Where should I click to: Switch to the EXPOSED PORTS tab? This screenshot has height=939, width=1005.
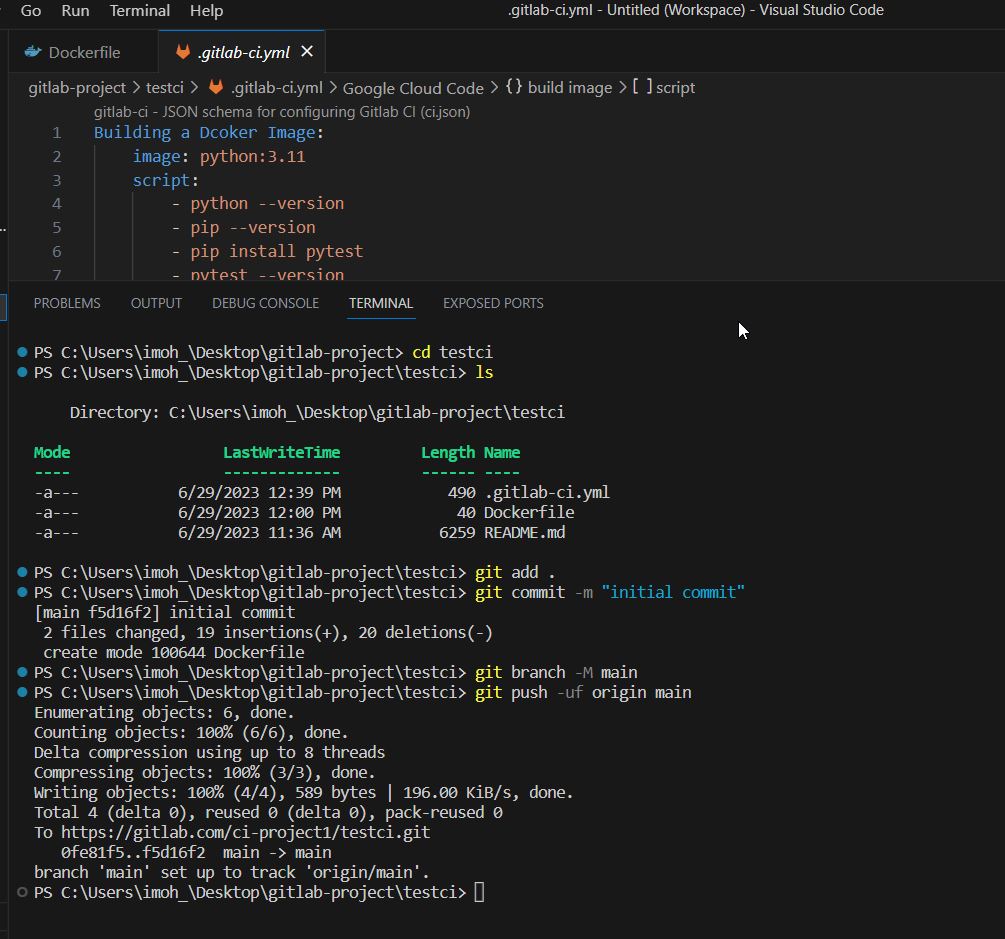click(x=492, y=302)
